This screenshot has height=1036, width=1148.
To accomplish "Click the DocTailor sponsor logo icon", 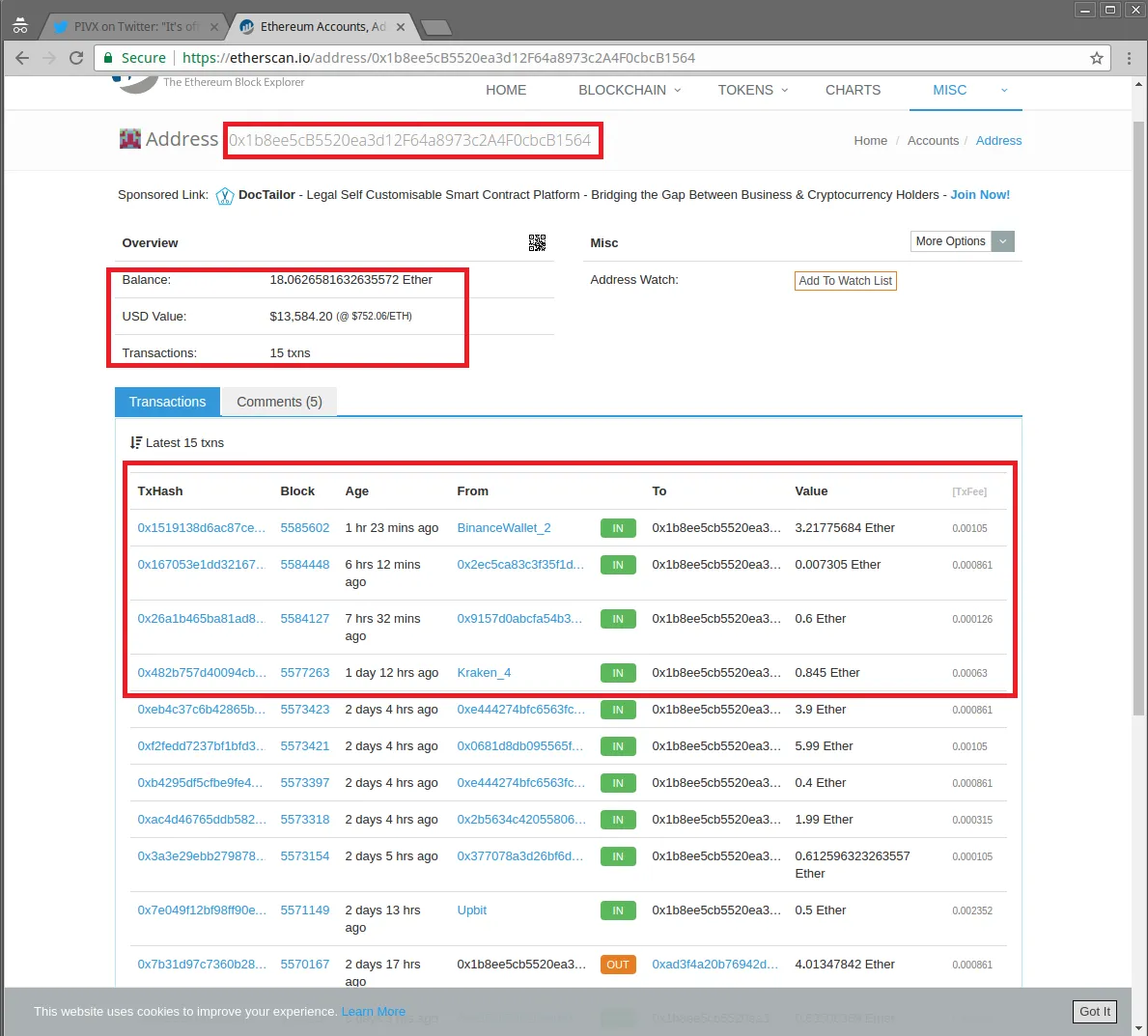I will (225, 195).
